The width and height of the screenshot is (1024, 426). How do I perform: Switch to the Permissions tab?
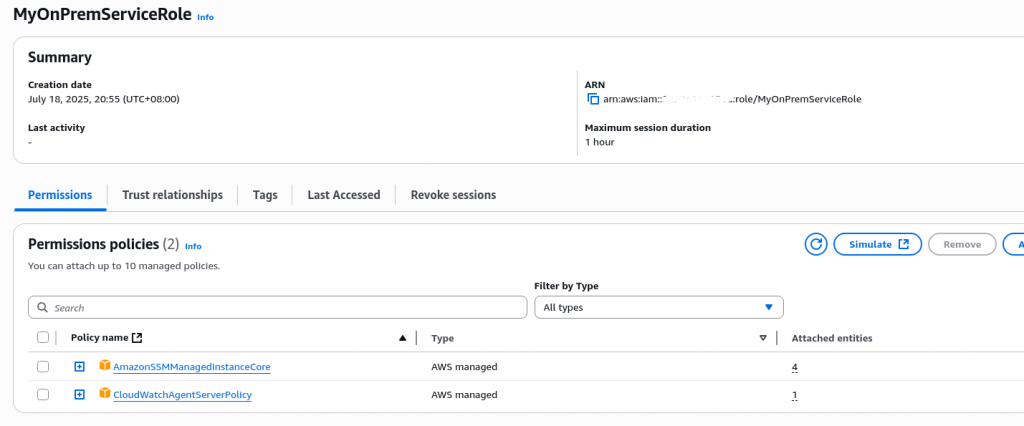(x=60, y=195)
